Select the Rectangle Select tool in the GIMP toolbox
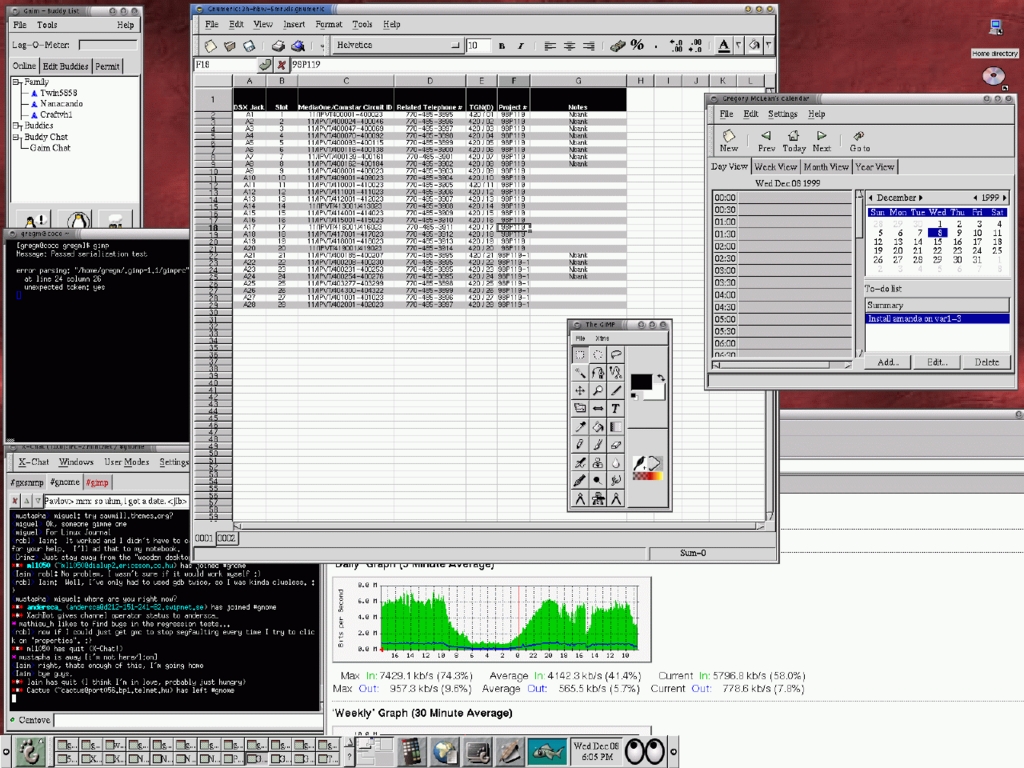The image size is (1024, 768). (579, 355)
